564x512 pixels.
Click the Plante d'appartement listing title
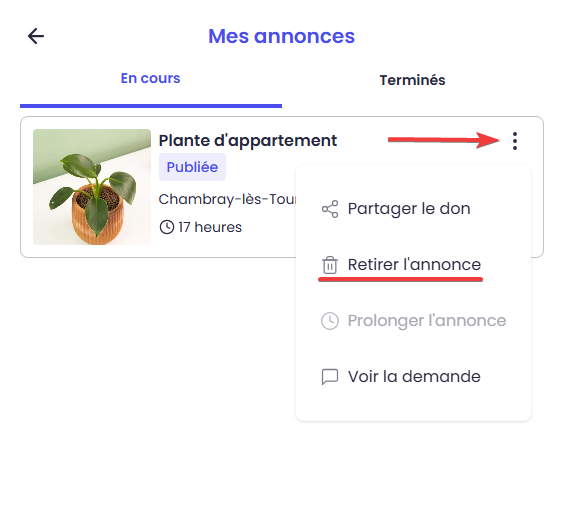point(248,141)
